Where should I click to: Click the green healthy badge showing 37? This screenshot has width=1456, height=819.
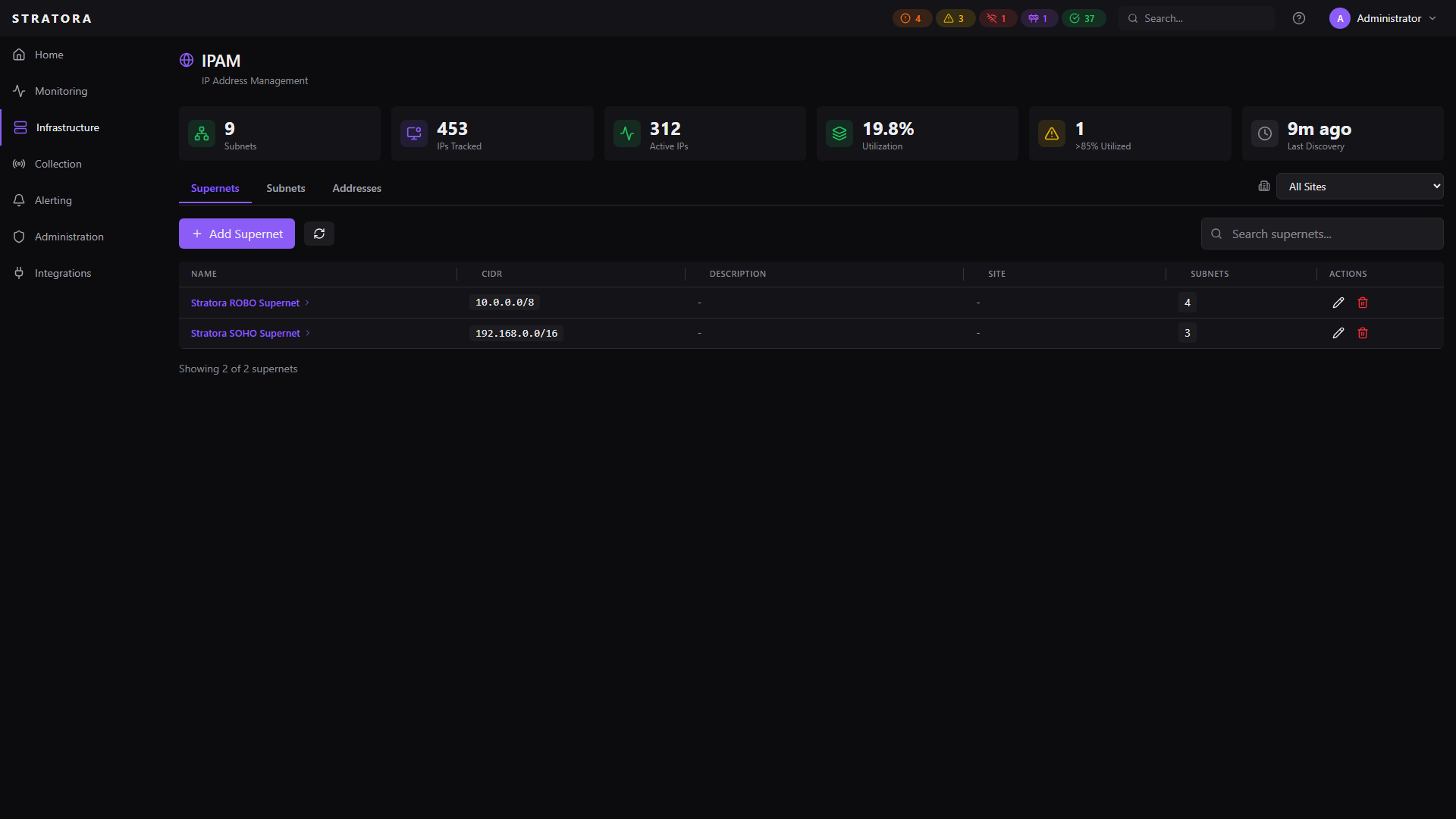click(x=1083, y=18)
